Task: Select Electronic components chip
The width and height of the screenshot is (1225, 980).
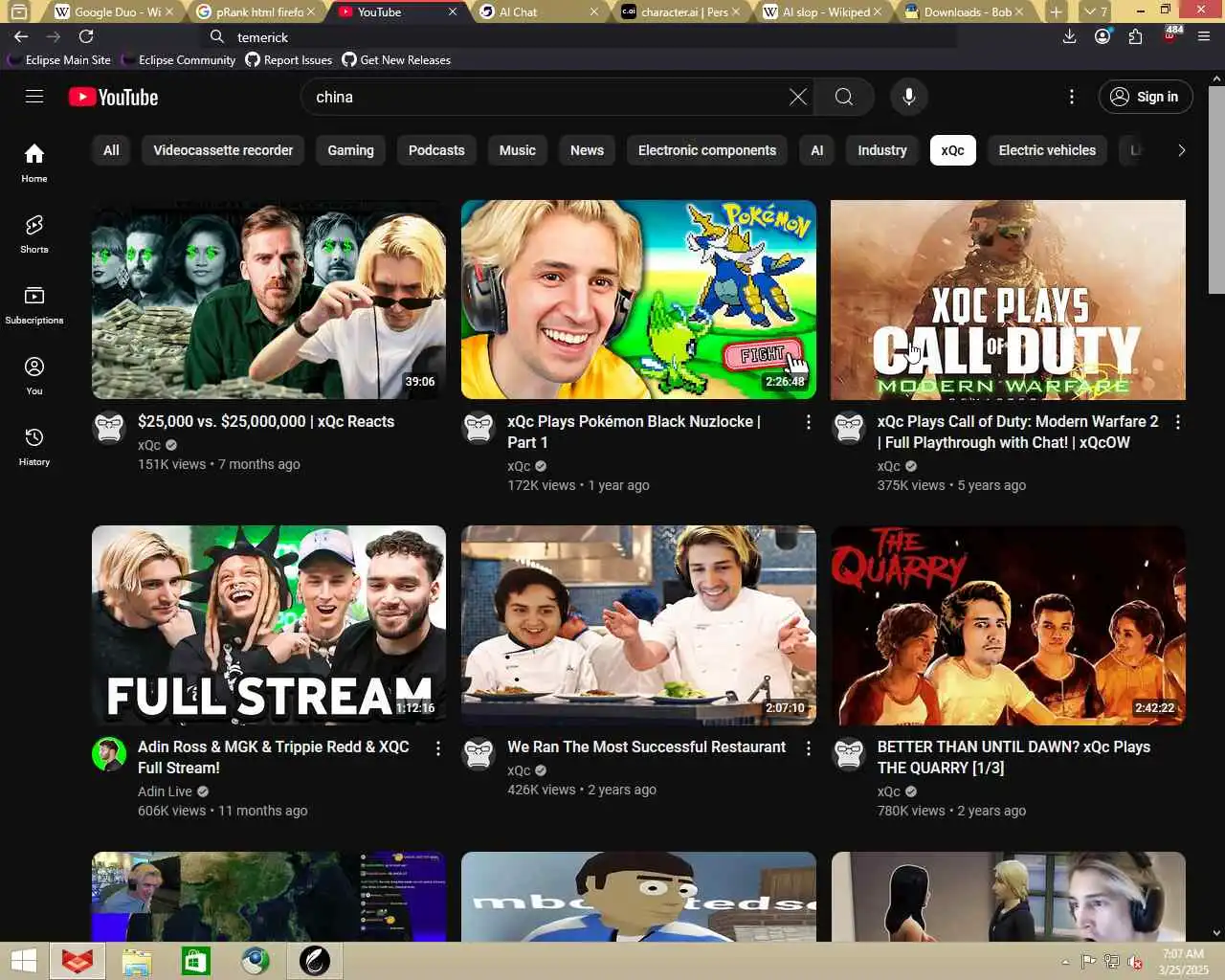Action: [707, 150]
